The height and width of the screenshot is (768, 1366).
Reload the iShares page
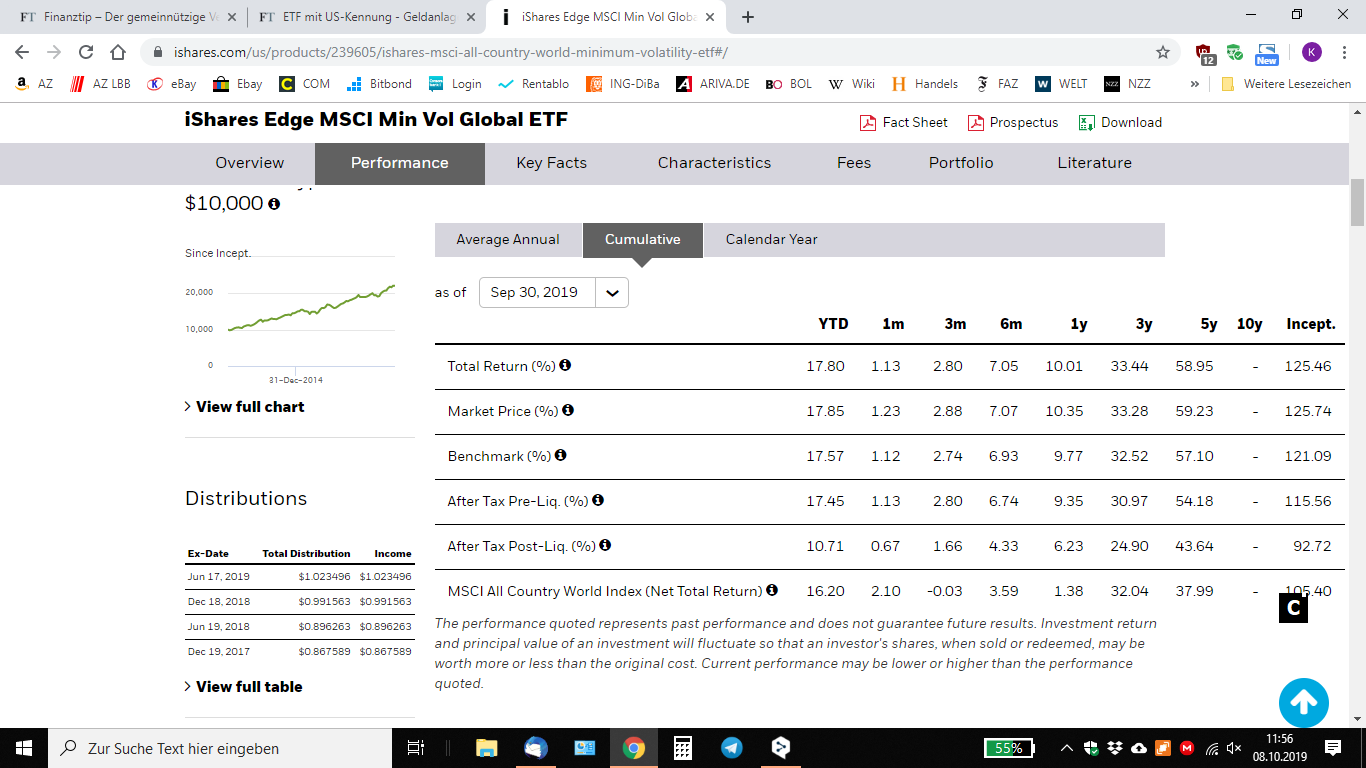pyautogui.click(x=86, y=52)
